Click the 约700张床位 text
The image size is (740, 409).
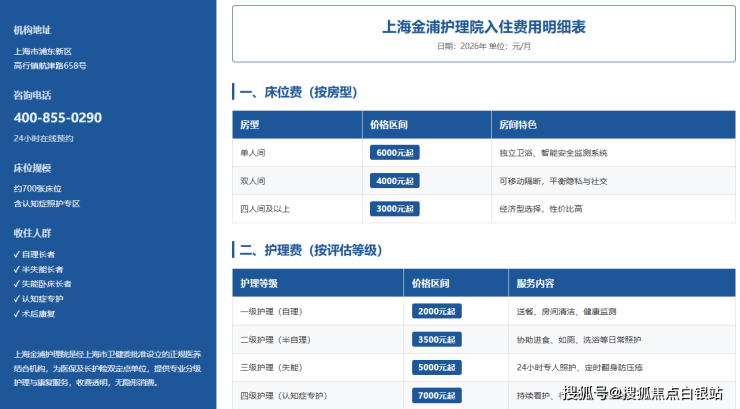click(x=38, y=189)
